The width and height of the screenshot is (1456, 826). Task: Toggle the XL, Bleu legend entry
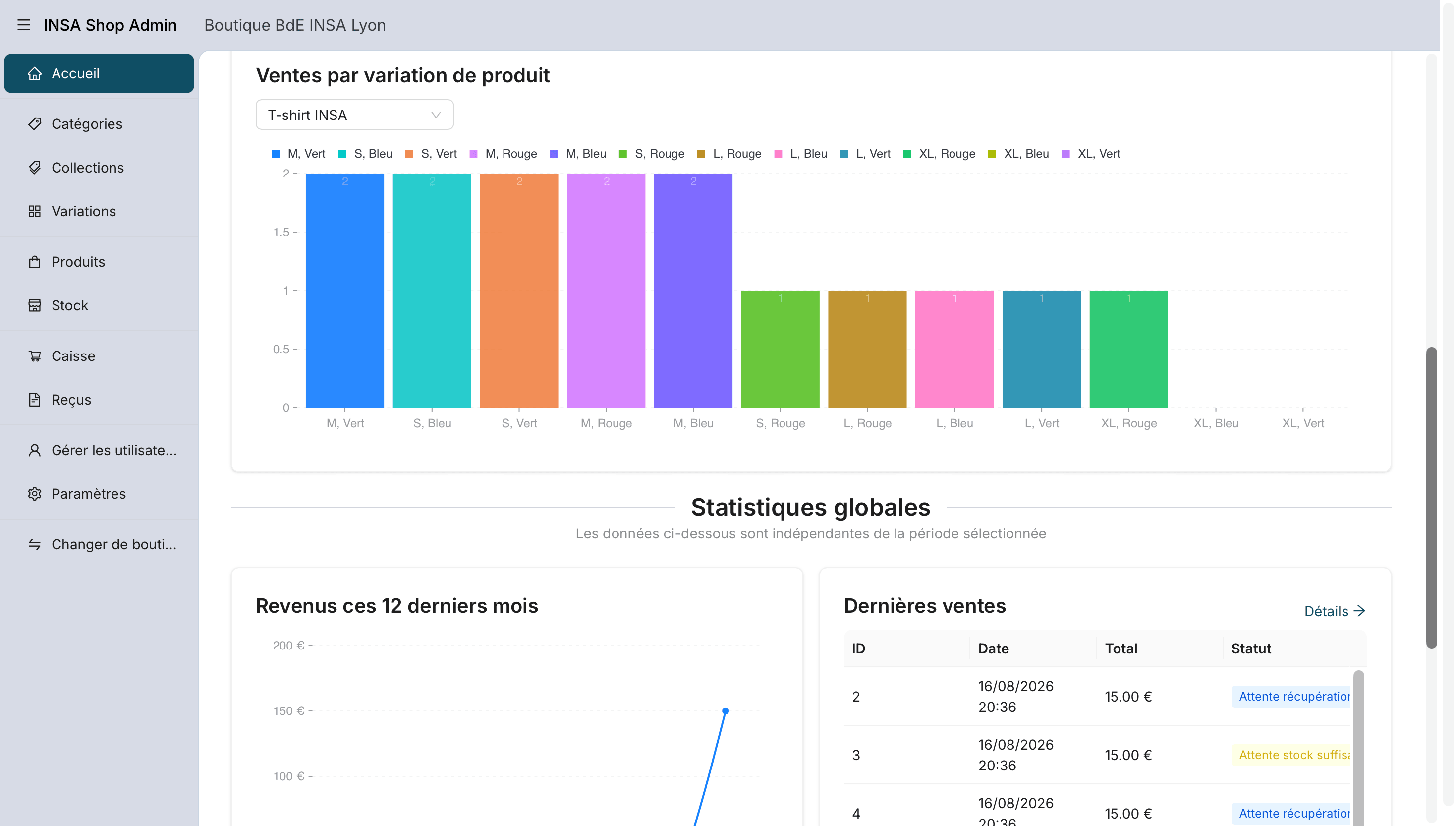(x=1018, y=154)
